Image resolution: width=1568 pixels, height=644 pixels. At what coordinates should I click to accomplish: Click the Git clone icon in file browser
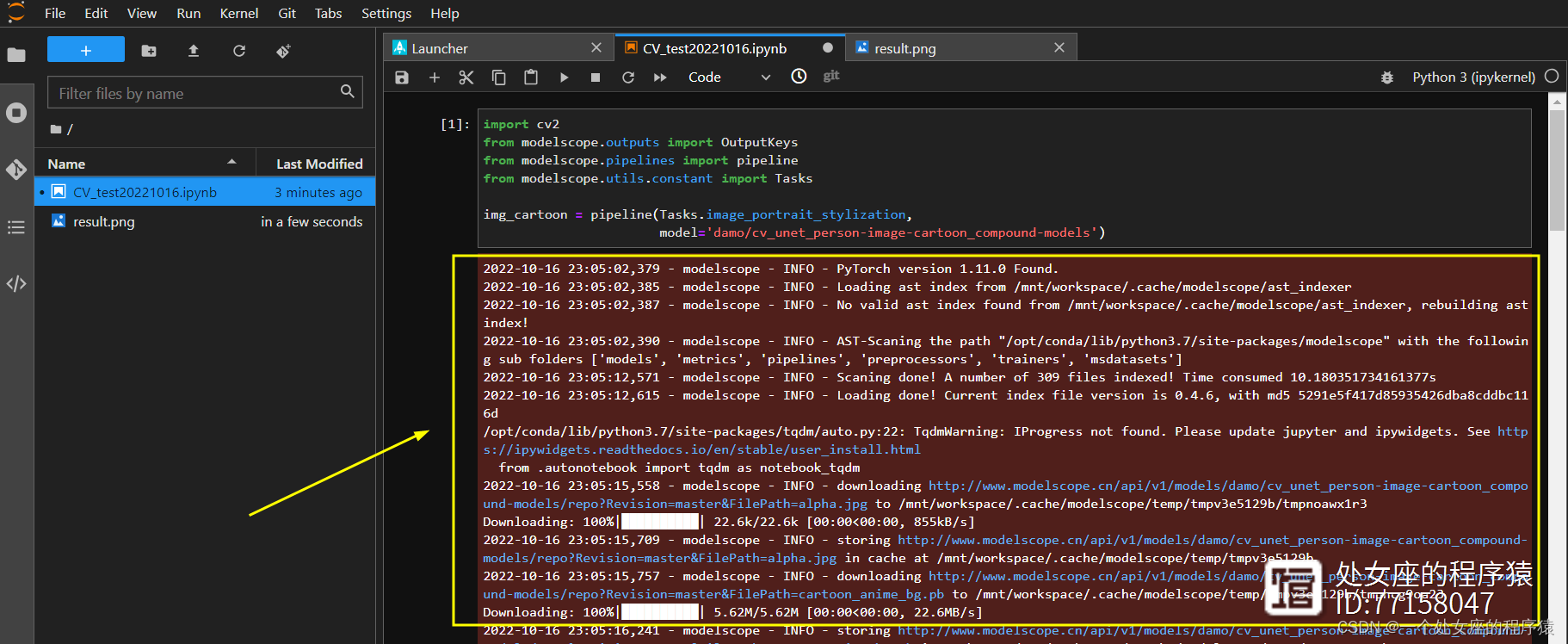click(283, 51)
